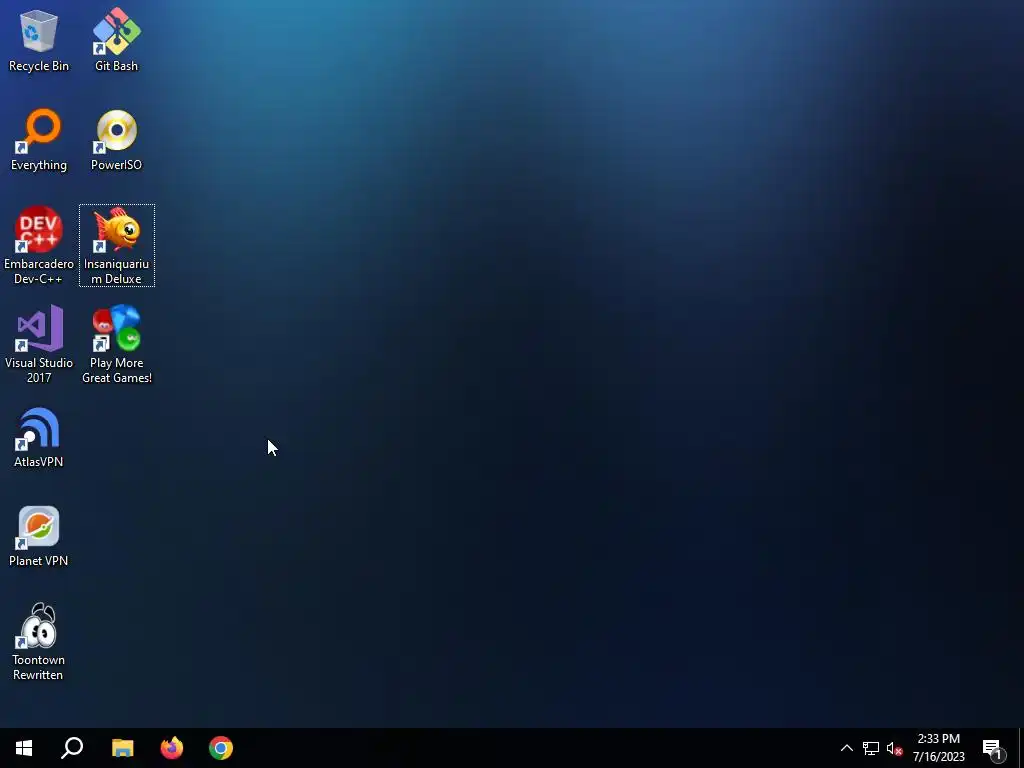The width and height of the screenshot is (1024, 768).
Task: Select the Recycle Bin desktop icon
Action: pyautogui.click(x=39, y=40)
